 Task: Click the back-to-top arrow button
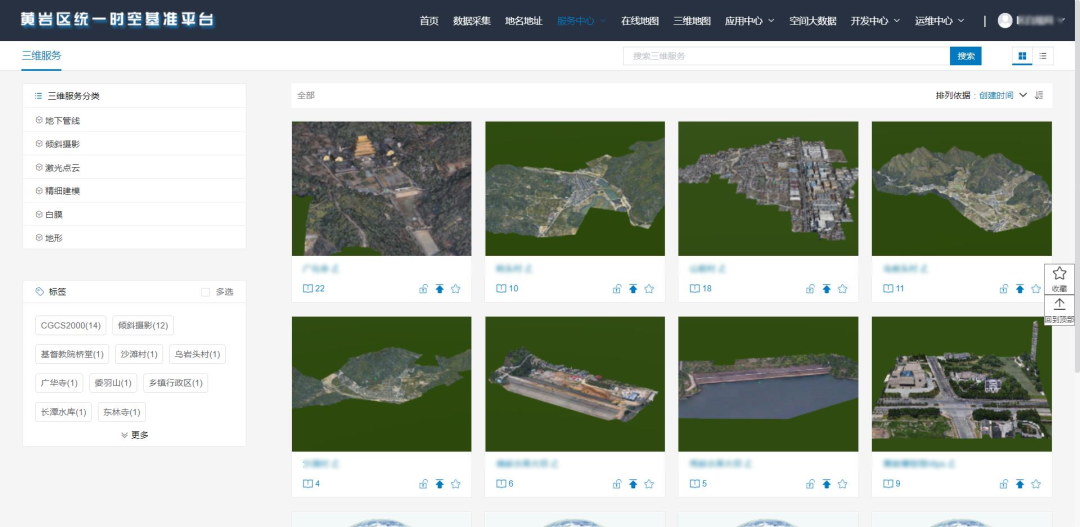click(1059, 309)
